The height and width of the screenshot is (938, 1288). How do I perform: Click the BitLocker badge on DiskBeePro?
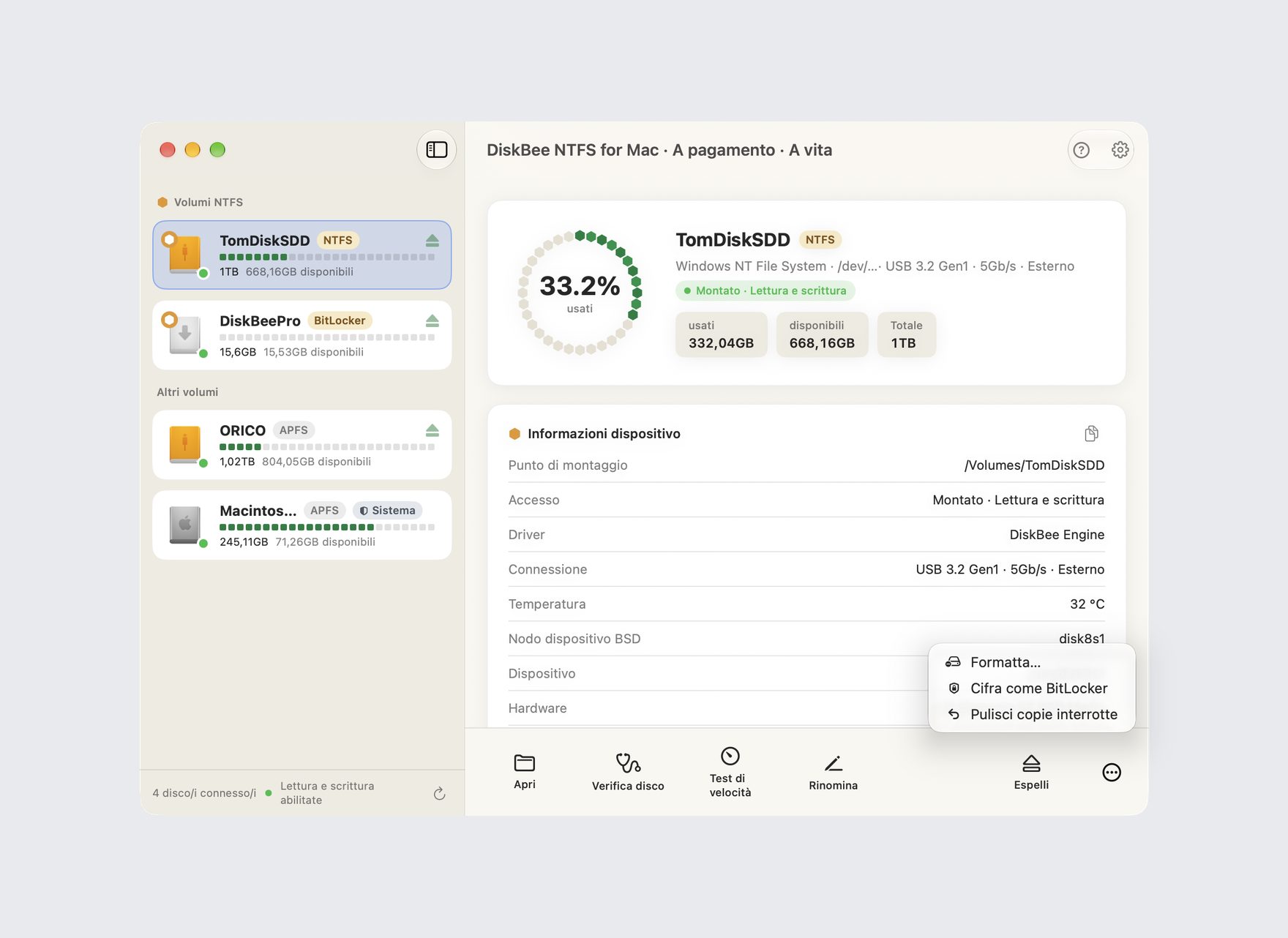(x=340, y=320)
